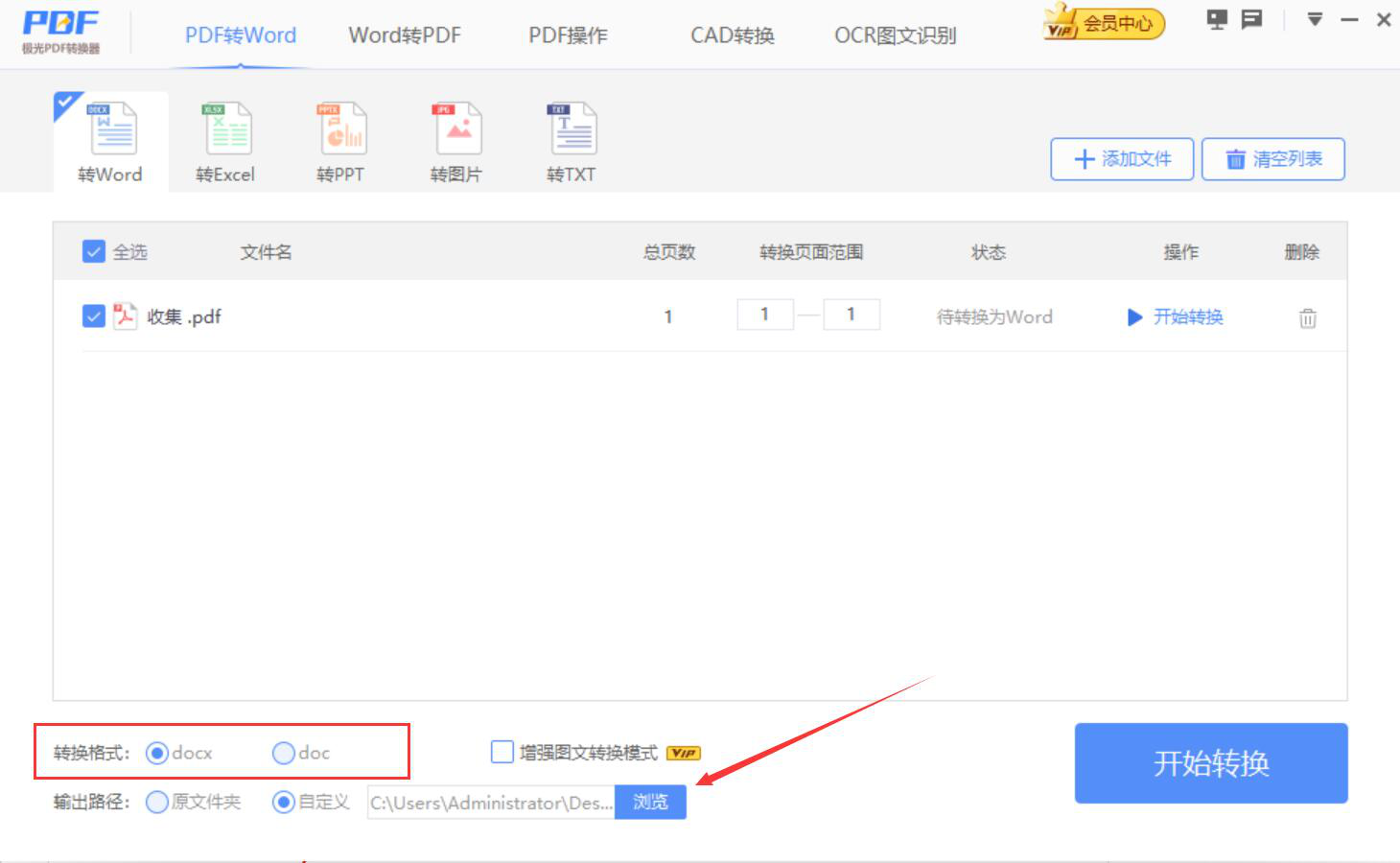The width and height of the screenshot is (1400, 863).
Task: Choose 自定义 output path option
Action: [x=283, y=802]
